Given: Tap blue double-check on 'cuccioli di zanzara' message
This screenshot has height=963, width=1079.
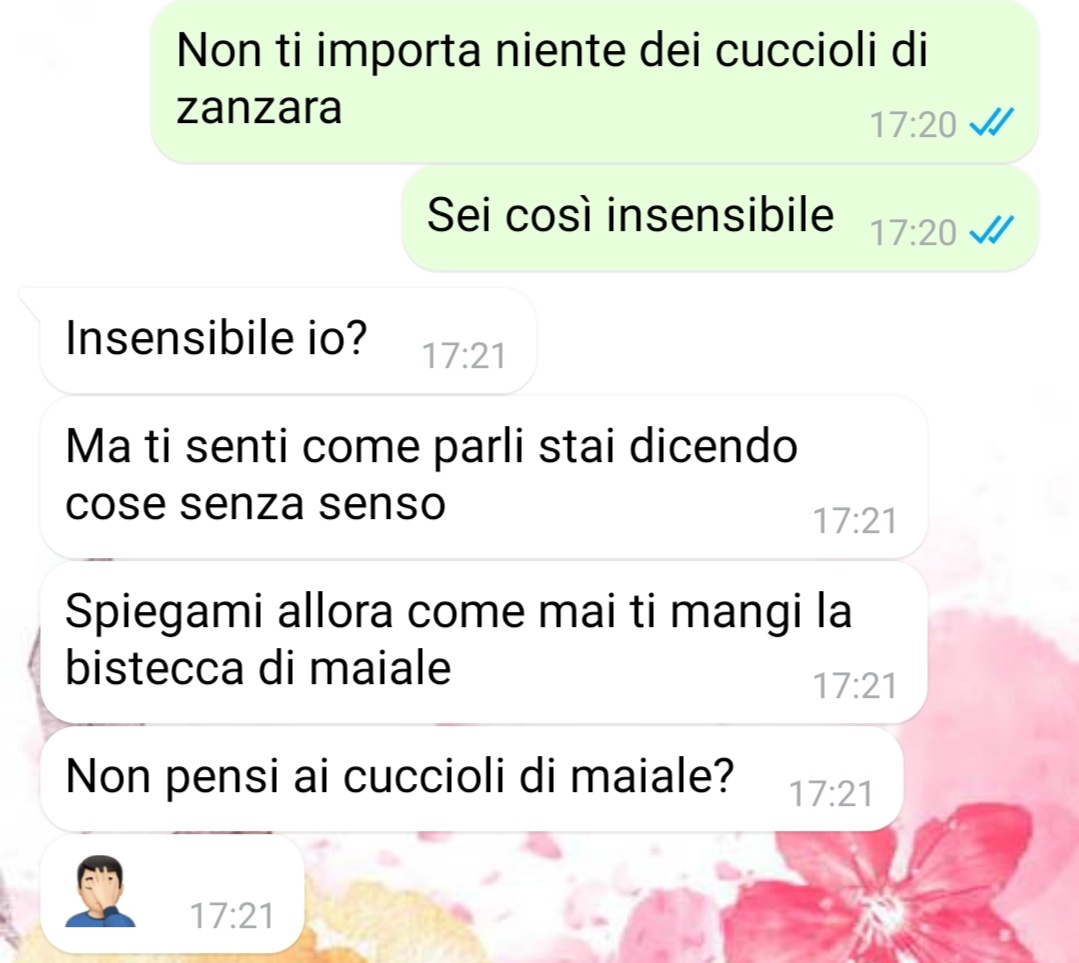Looking at the screenshot, I should (x=991, y=123).
